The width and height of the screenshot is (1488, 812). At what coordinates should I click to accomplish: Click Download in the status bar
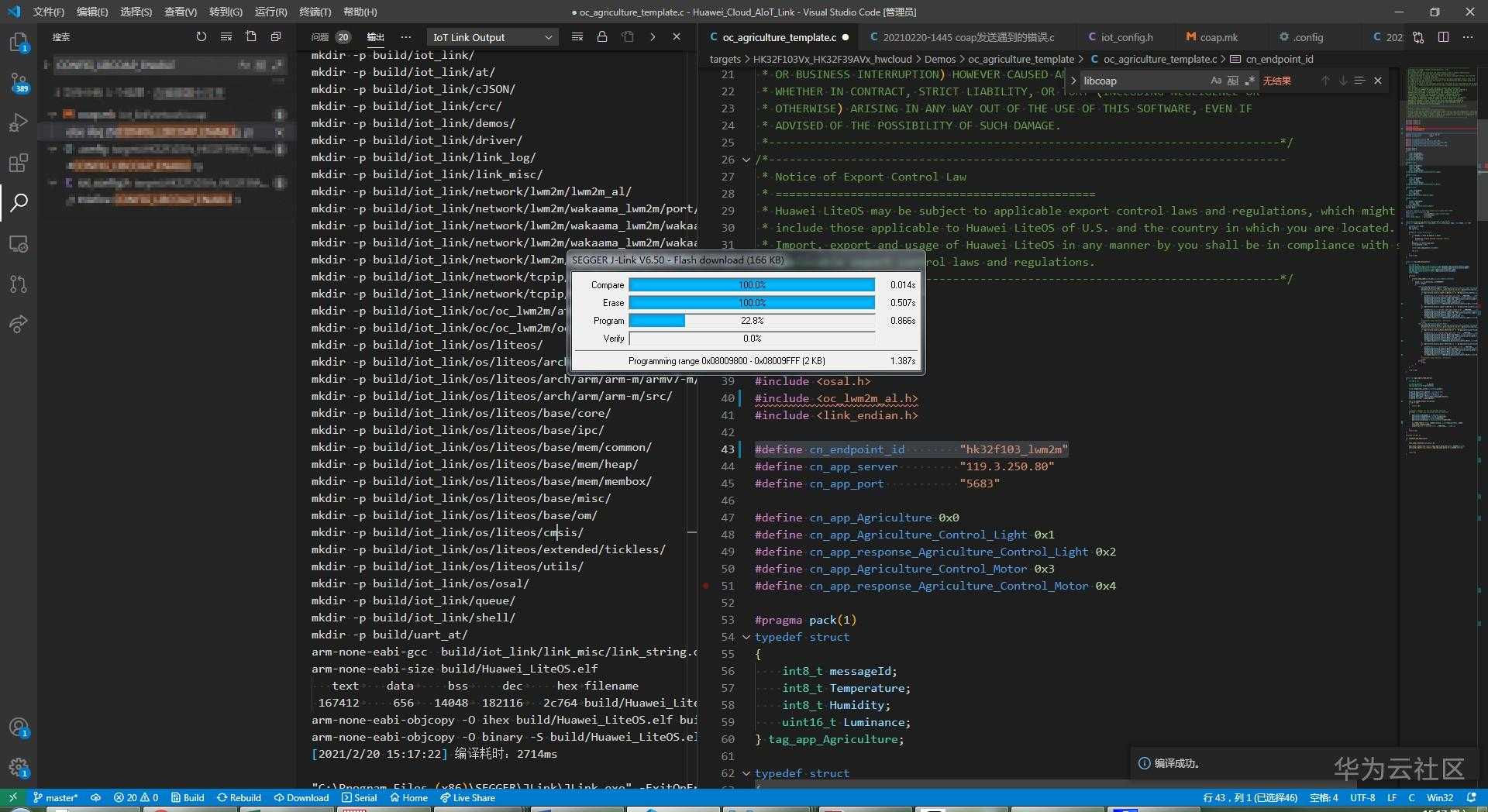[301, 797]
